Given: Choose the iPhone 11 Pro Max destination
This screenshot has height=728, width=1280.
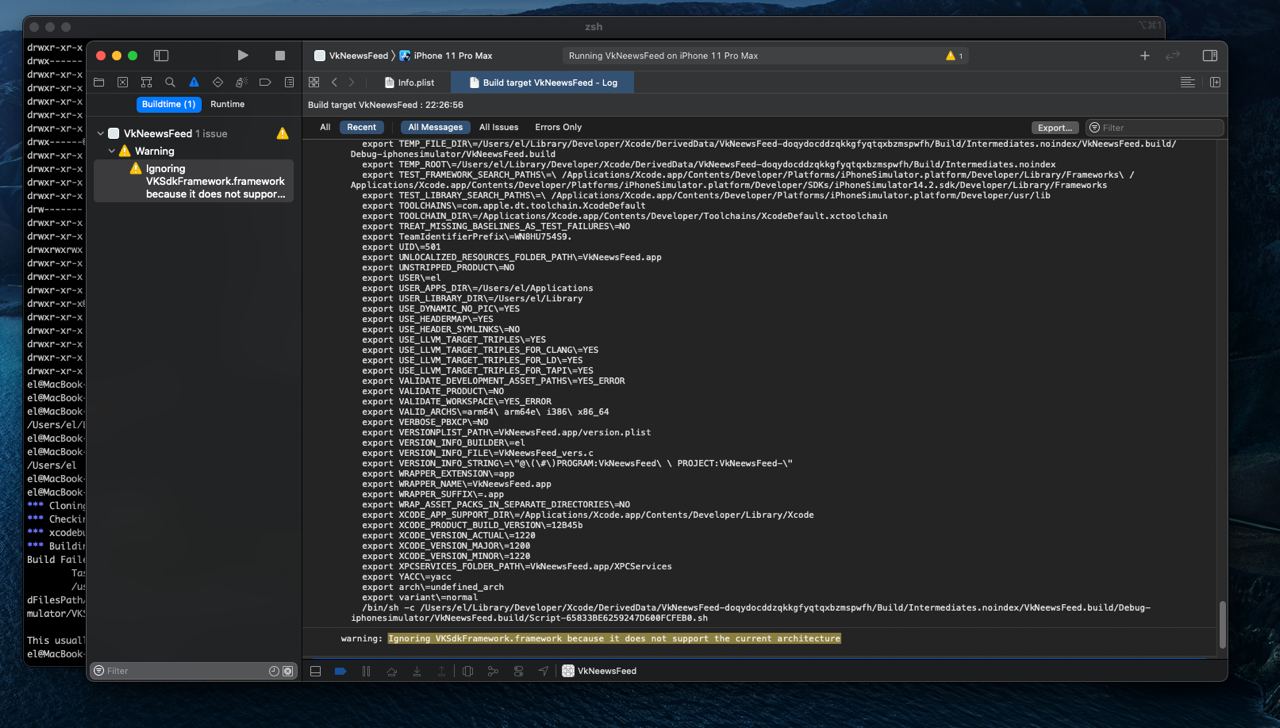Looking at the screenshot, I should 446,56.
